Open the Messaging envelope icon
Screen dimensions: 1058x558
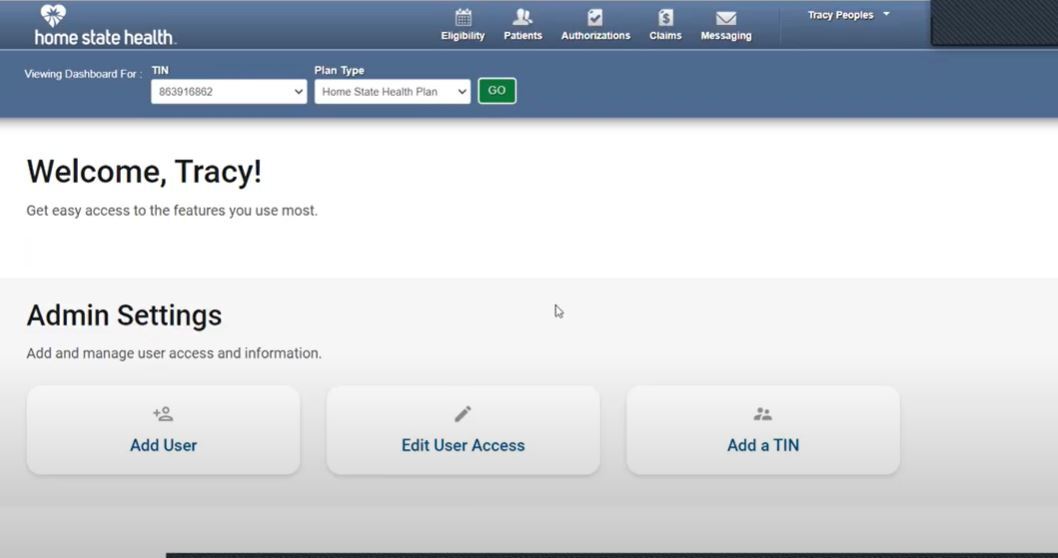click(x=726, y=18)
